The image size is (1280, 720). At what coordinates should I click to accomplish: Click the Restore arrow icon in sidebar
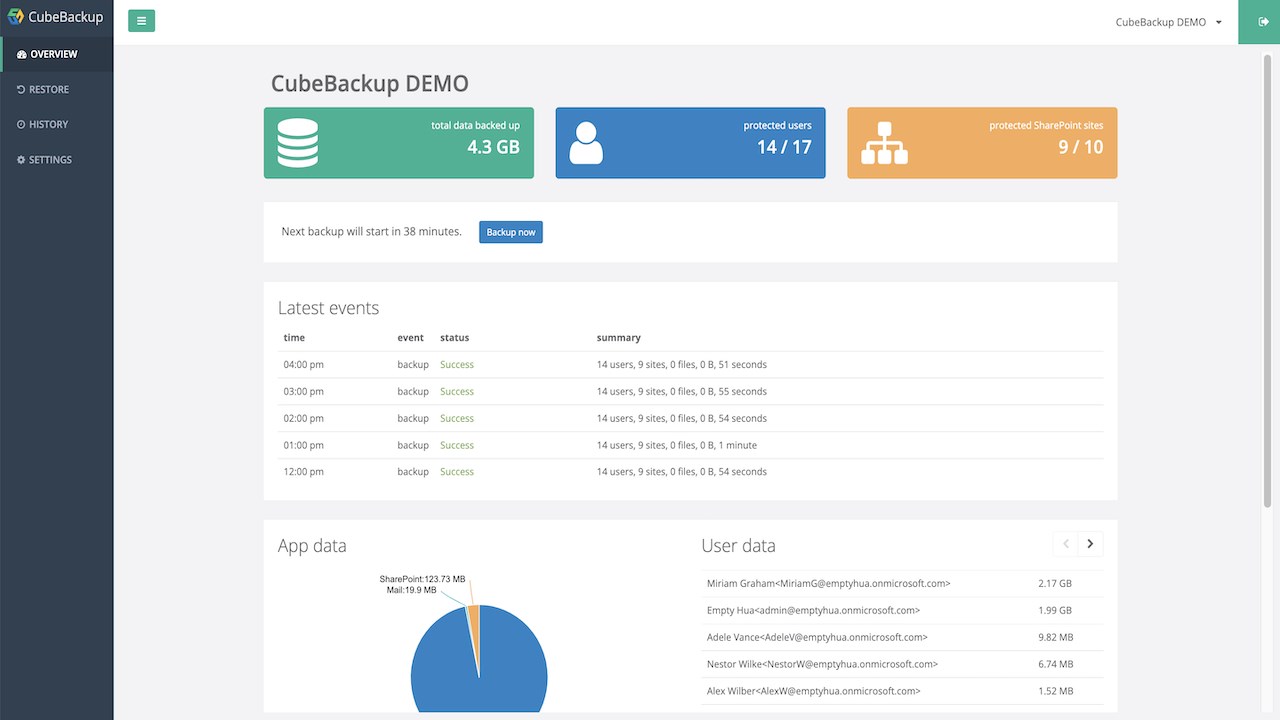pos(21,89)
